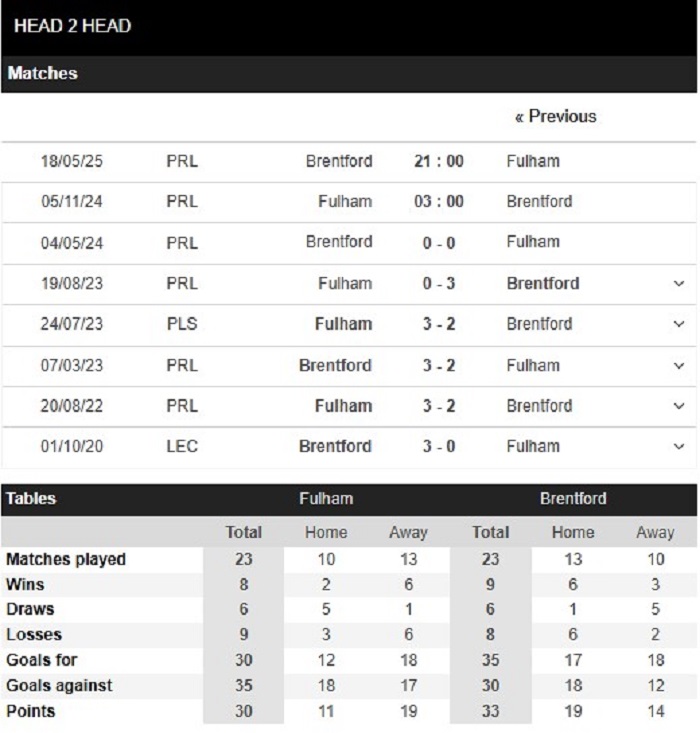Click the Goals for row label
700x733 pixels.
tap(42, 660)
